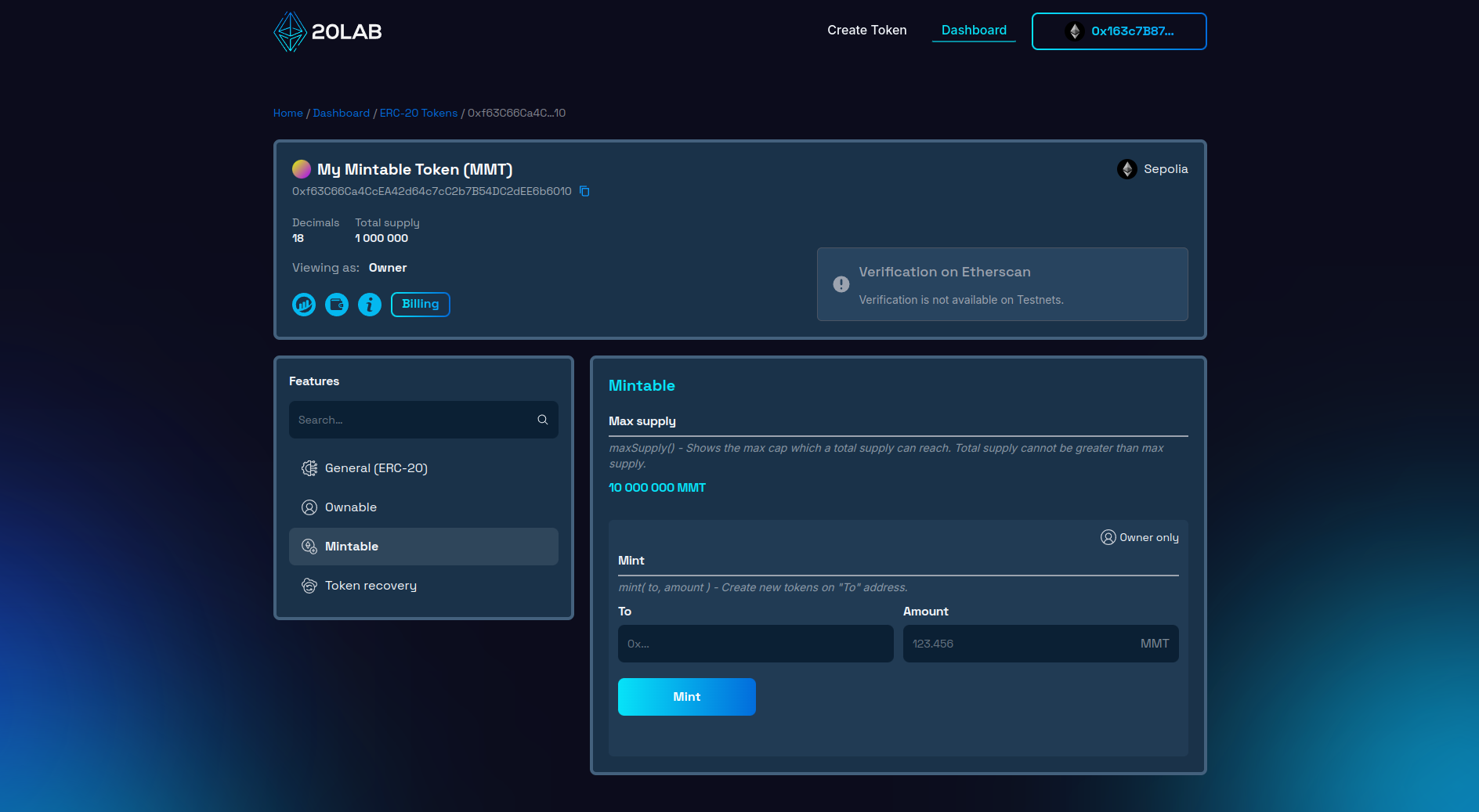Viewport: 1479px width, 812px height.
Task: Click the breadcrumb address 0xf63C66Ca4C...10
Action: pos(516,113)
